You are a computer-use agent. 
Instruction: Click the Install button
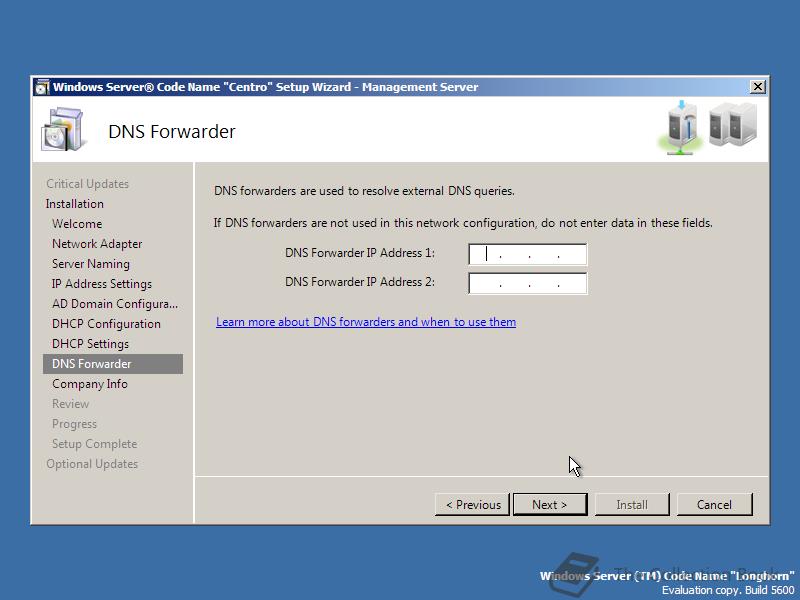(632, 505)
